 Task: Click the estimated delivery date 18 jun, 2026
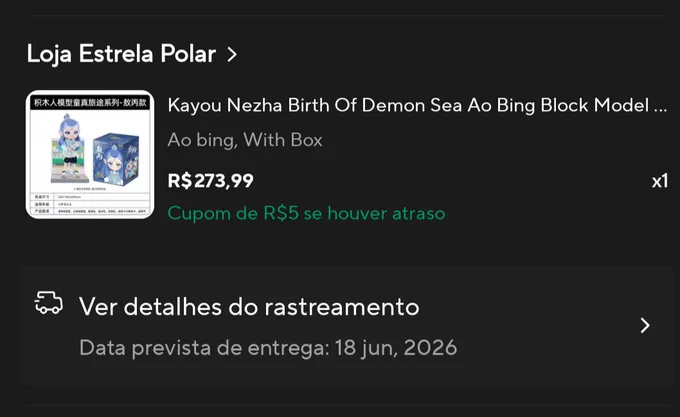click(x=396, y=348)
